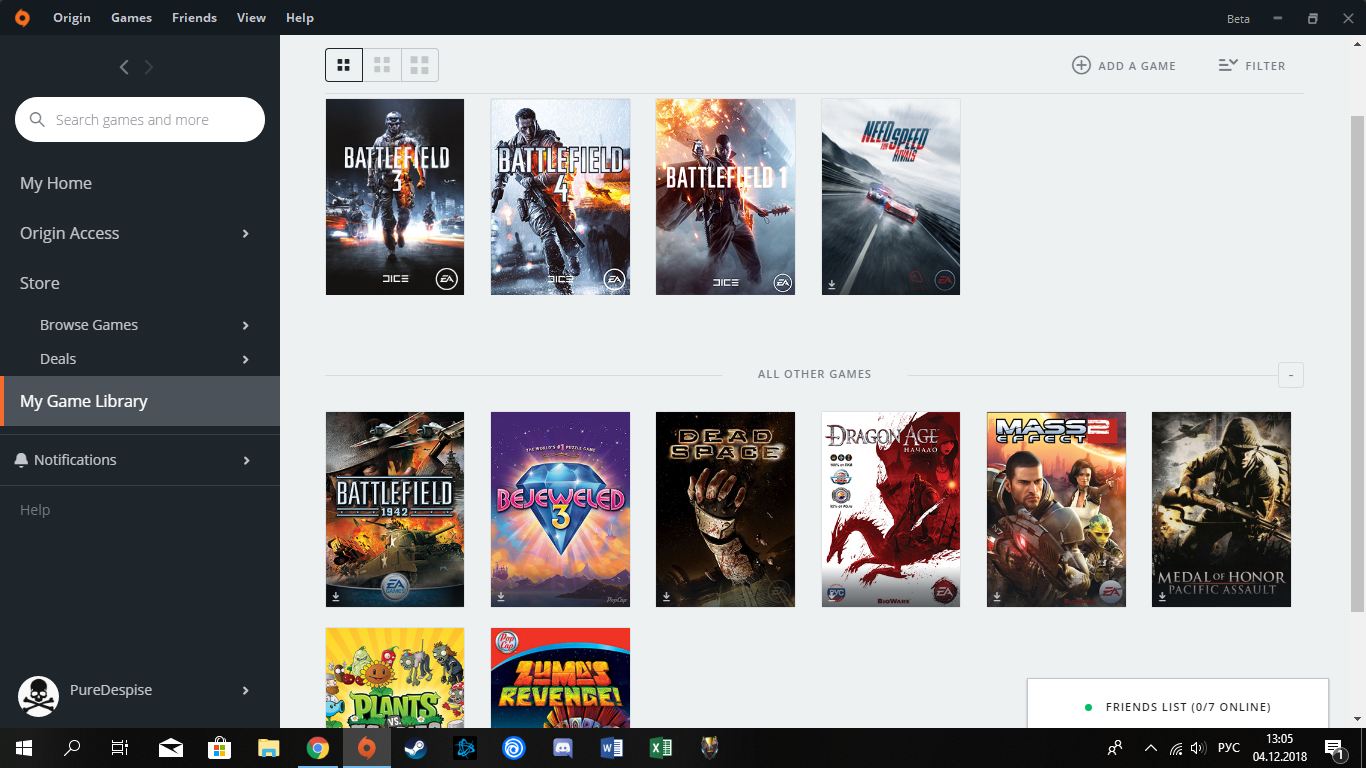Screen dimensions: 1366x768
Task: Click the PureDespise skull avatar
Action: (x=38, y=696)
